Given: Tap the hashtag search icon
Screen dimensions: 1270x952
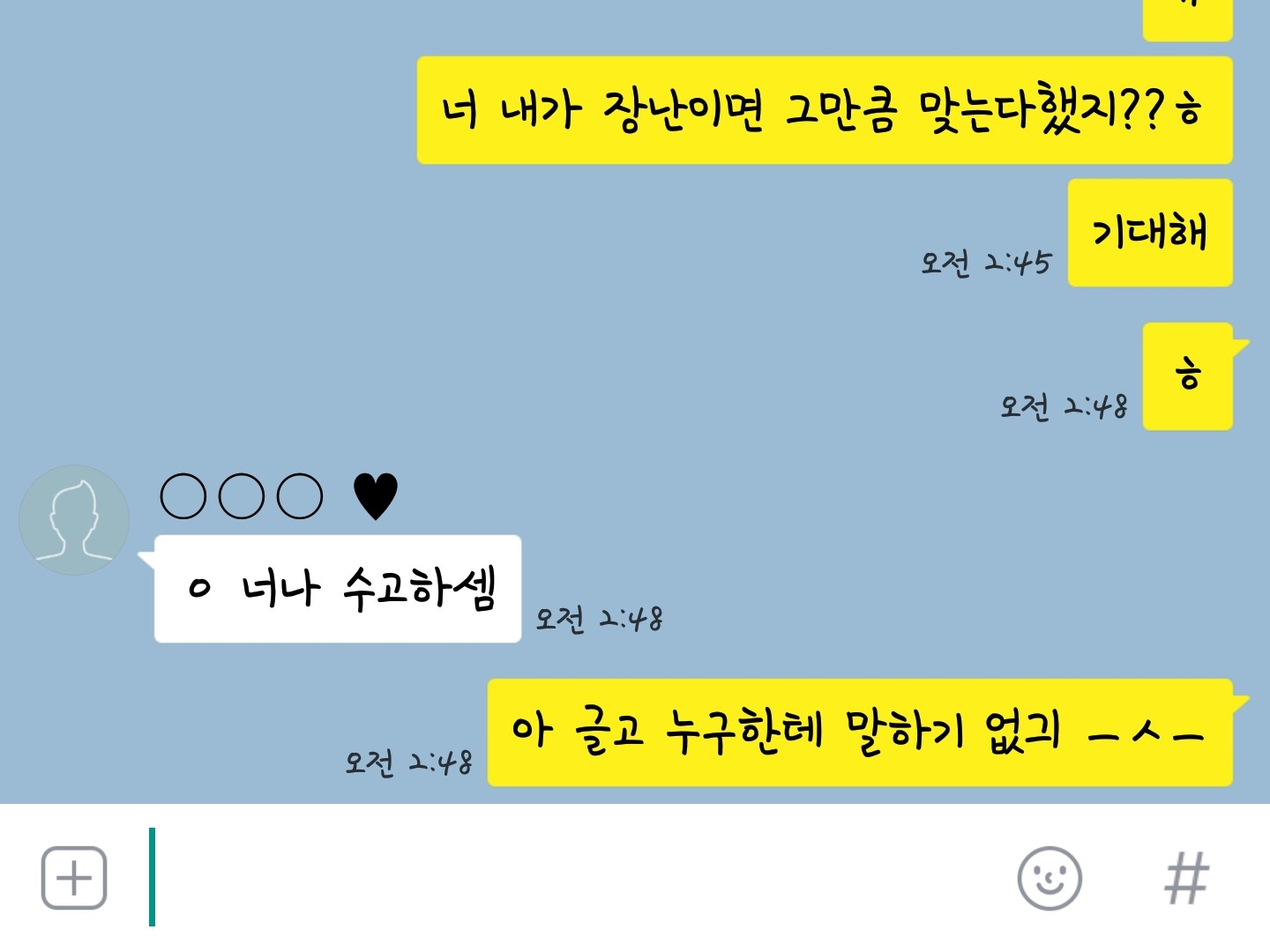Looking at the screenshot, I should pos(1186,878).
